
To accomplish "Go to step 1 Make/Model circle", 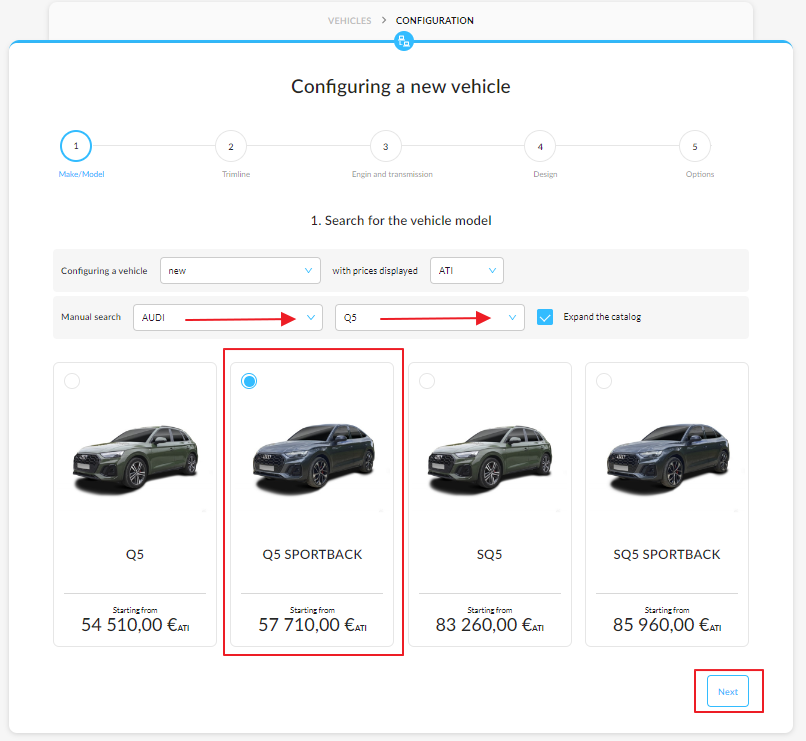I will click(76, 146).
